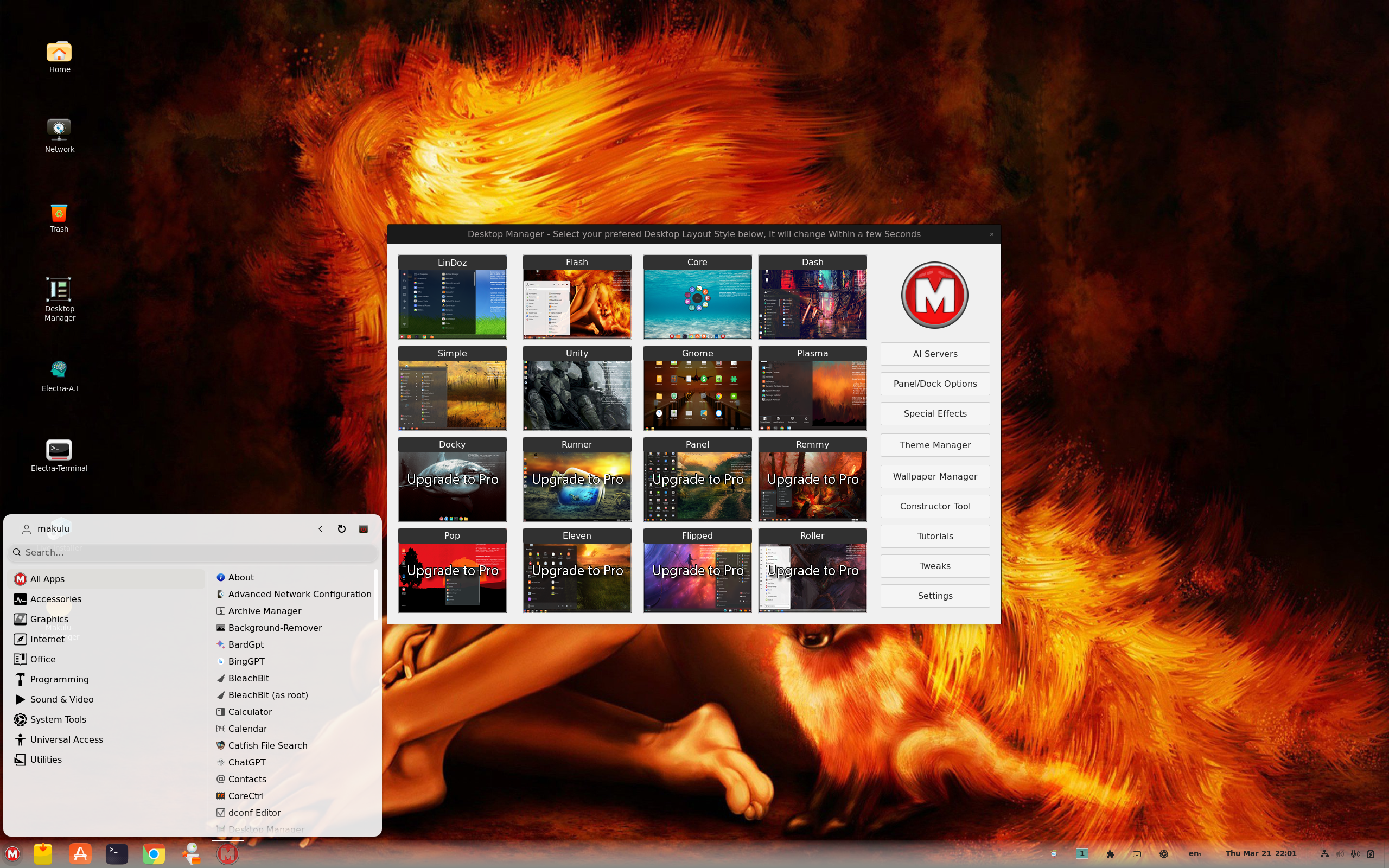This screenshot has width=1389, height=868.
Task: Open Panel/Dock Options
Action: pos(935,384)
